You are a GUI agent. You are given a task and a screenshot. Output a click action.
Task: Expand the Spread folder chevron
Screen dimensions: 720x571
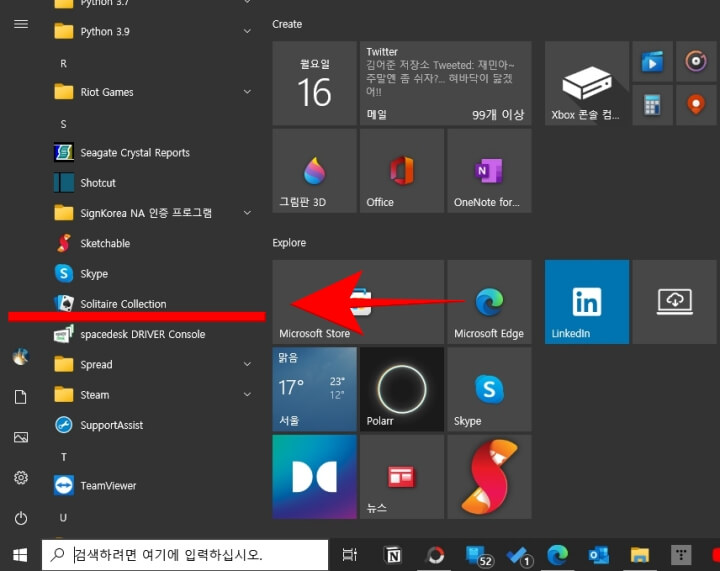pyautogui.click(x=247, y=364)
